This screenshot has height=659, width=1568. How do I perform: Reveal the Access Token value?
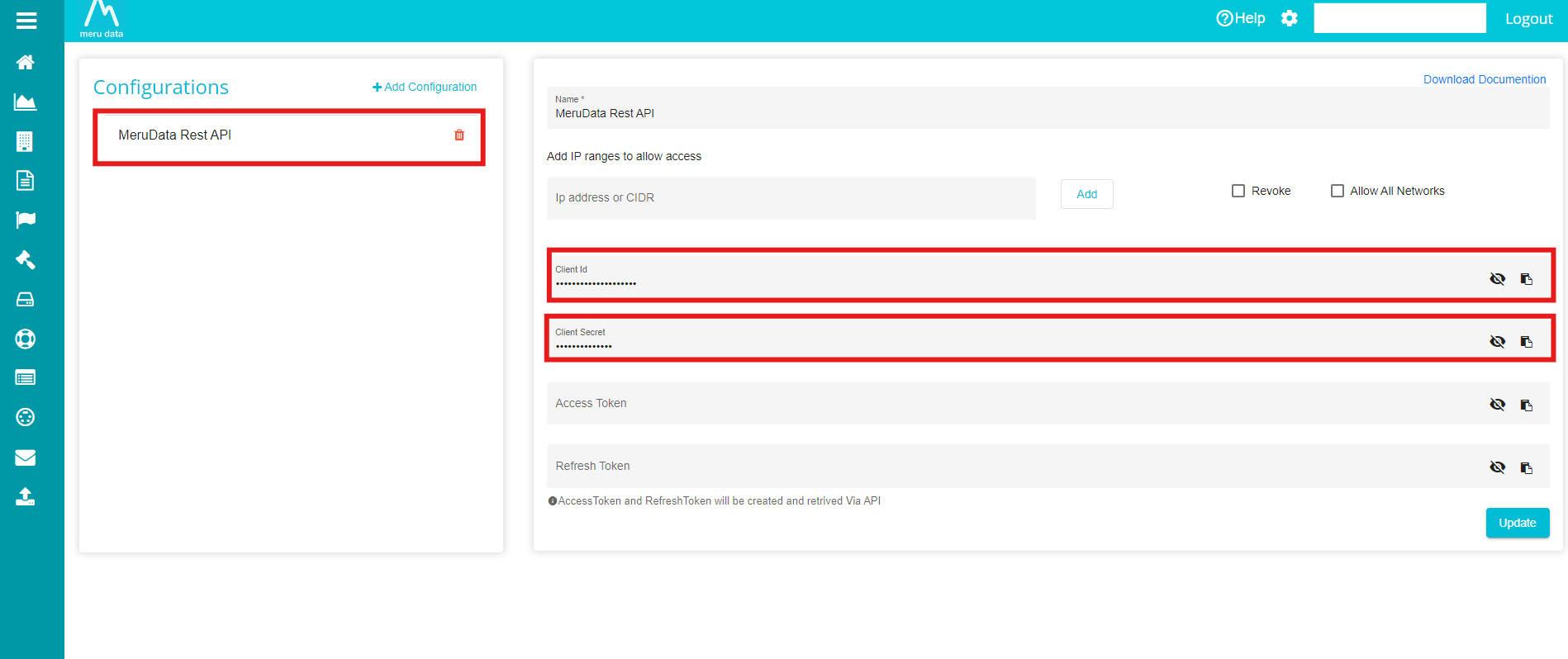click(x=1497, y=405)
